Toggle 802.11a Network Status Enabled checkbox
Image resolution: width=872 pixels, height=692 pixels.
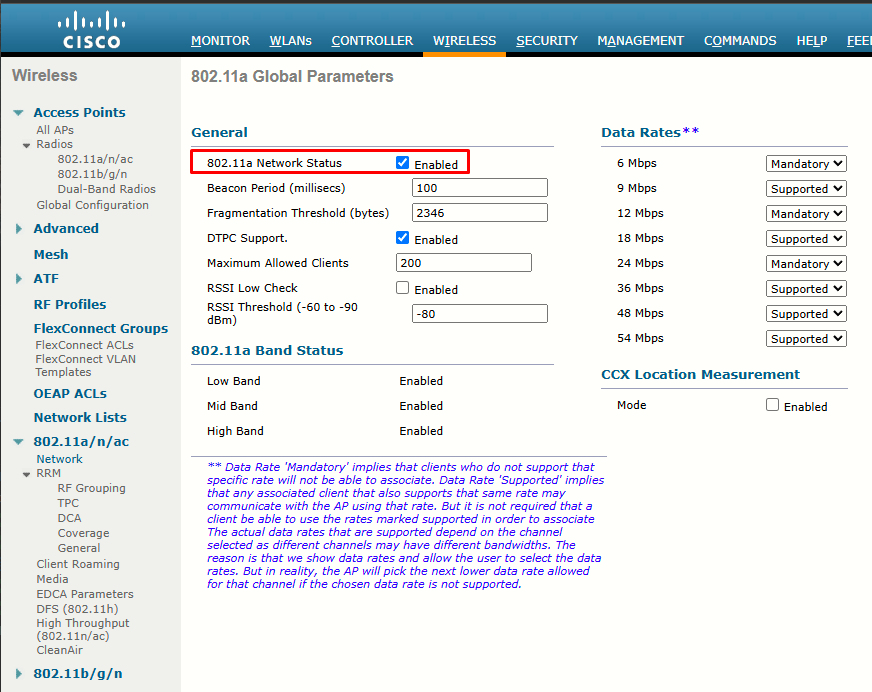tap(402, 162)
